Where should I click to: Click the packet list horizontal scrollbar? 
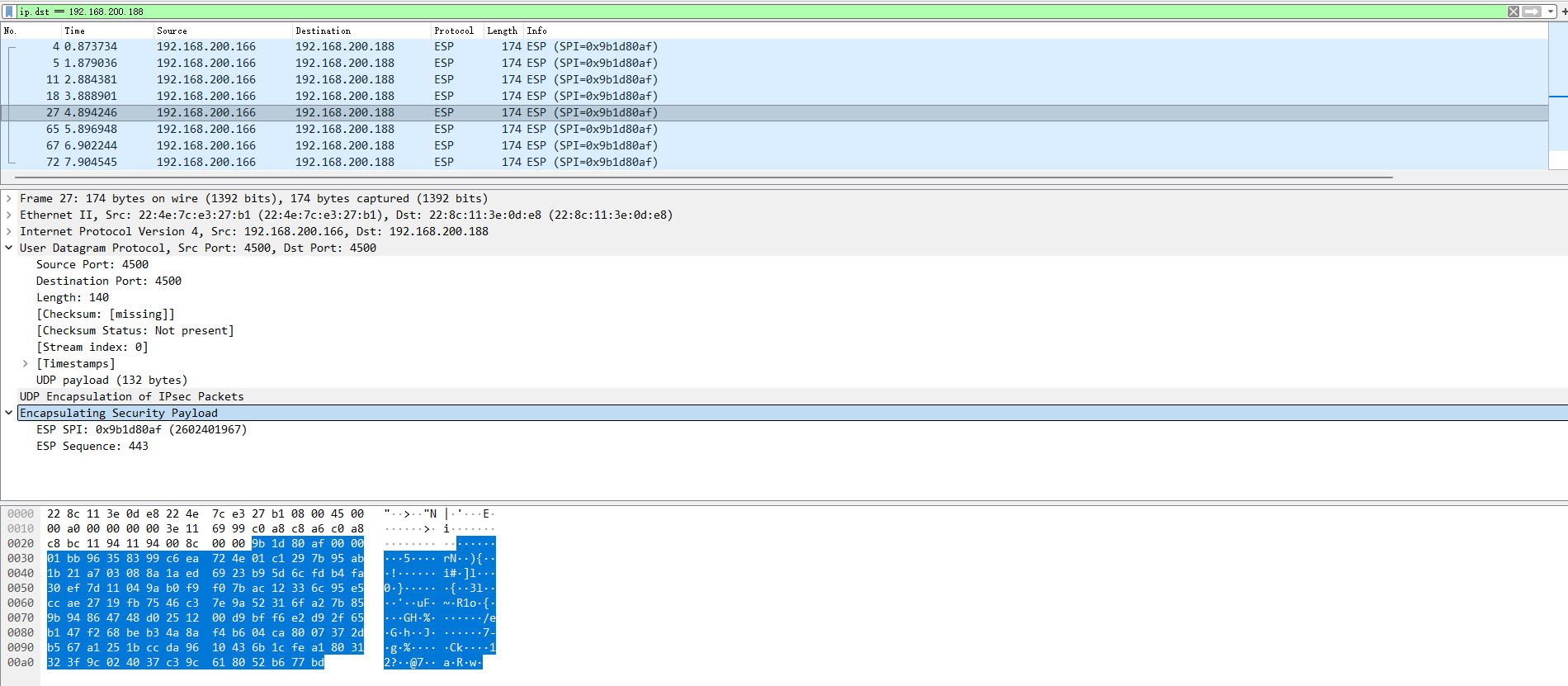pos(703,177)
